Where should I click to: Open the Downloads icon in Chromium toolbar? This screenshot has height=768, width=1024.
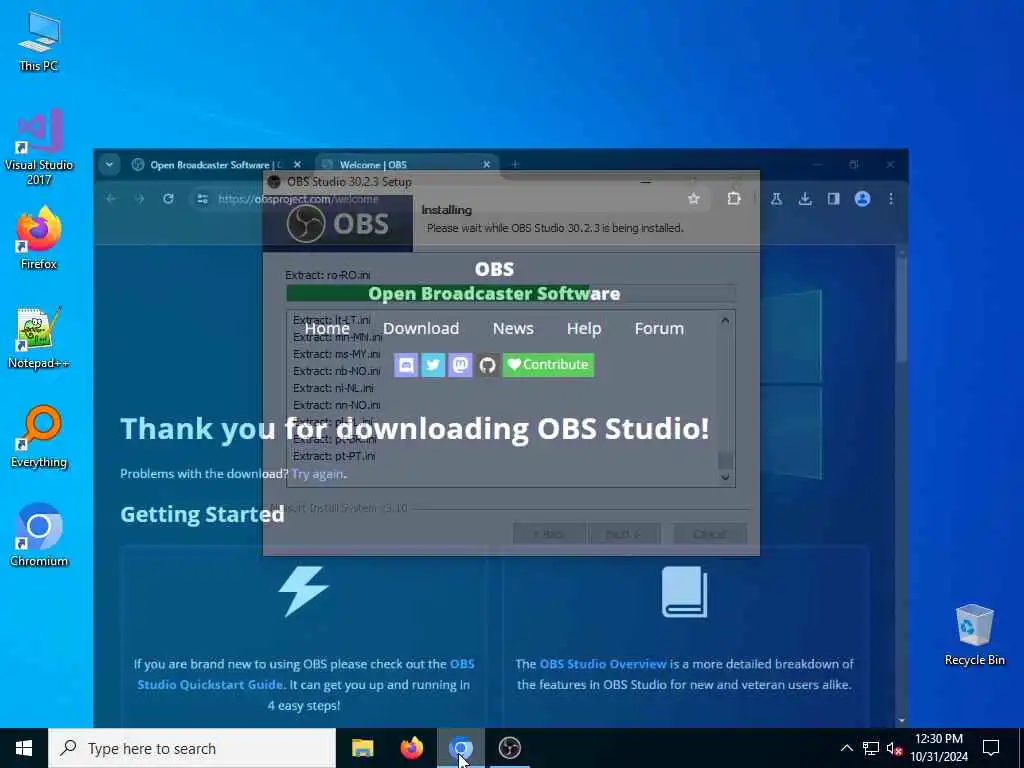805,199
